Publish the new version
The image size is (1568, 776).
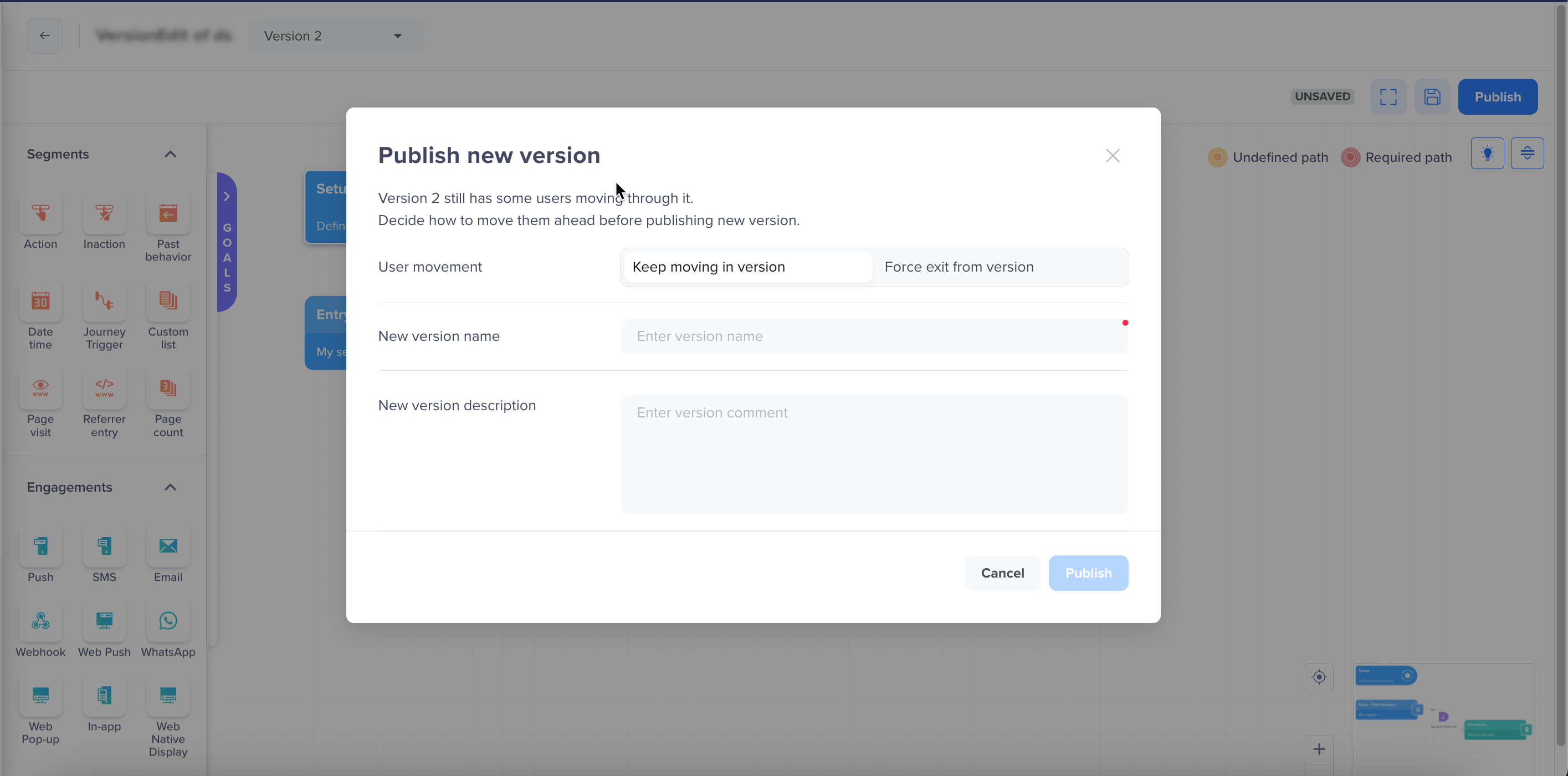(1088, 573)
